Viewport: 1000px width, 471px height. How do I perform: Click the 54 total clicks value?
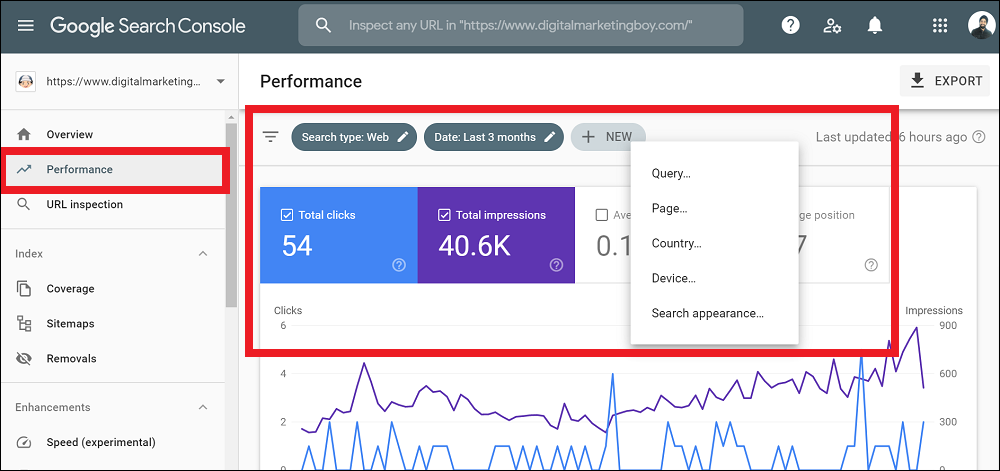[x=297, y=245]
